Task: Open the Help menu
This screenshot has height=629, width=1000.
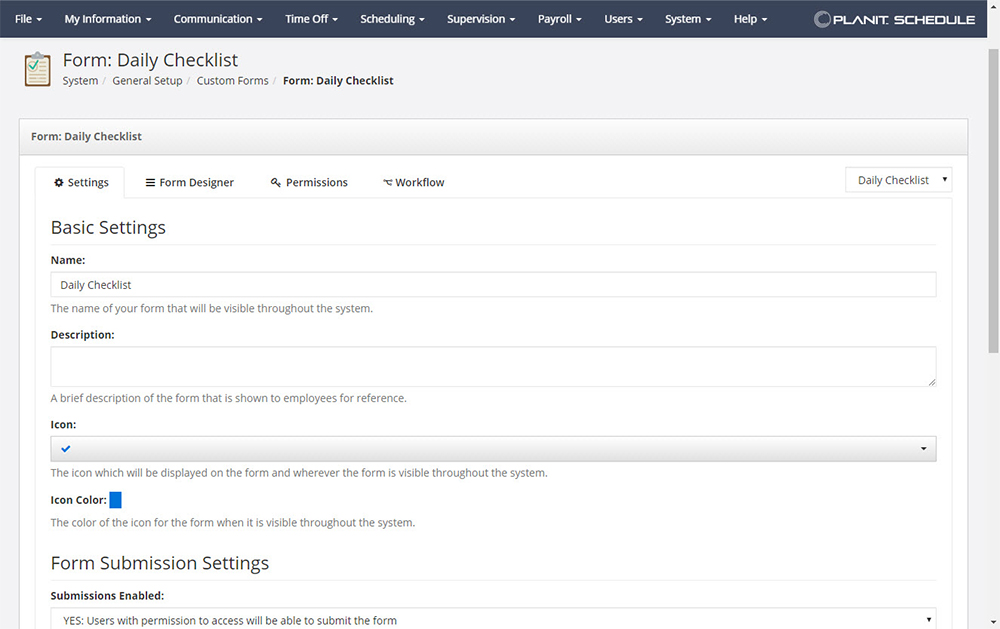Action: (749, 18)
